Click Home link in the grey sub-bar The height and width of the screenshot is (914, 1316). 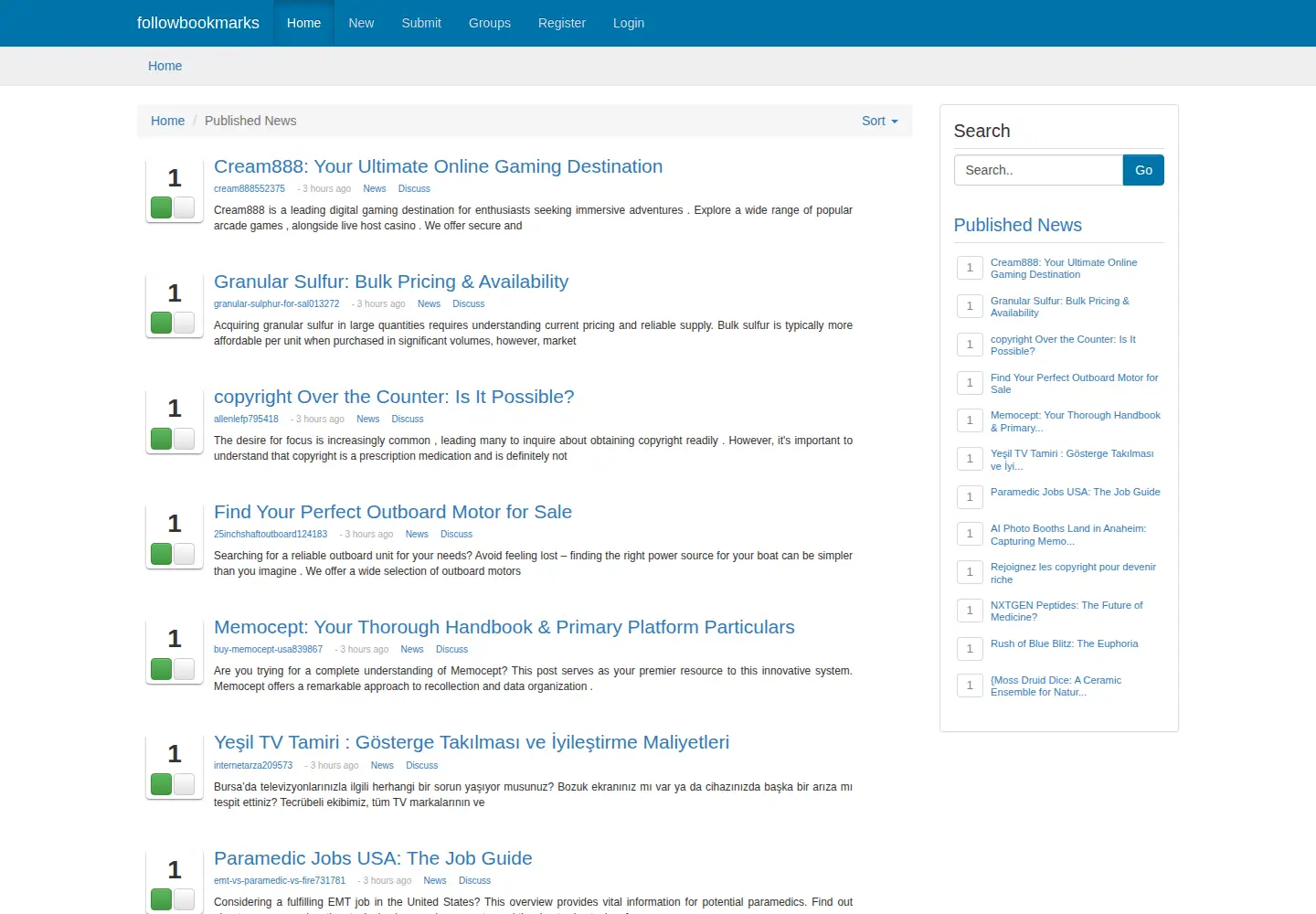coord(164,66)
